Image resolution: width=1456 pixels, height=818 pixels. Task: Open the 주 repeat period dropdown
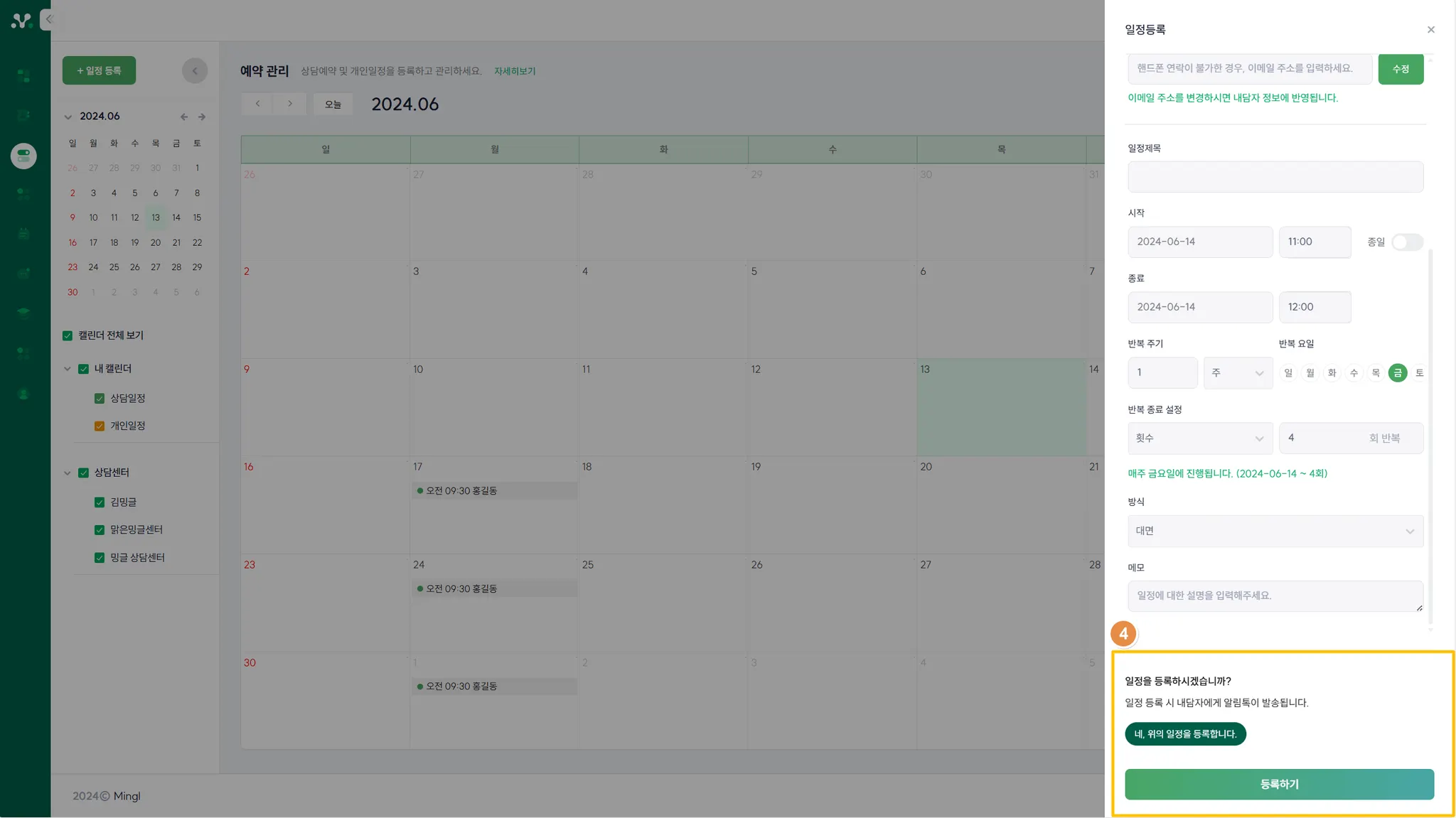pos(1237,373)
